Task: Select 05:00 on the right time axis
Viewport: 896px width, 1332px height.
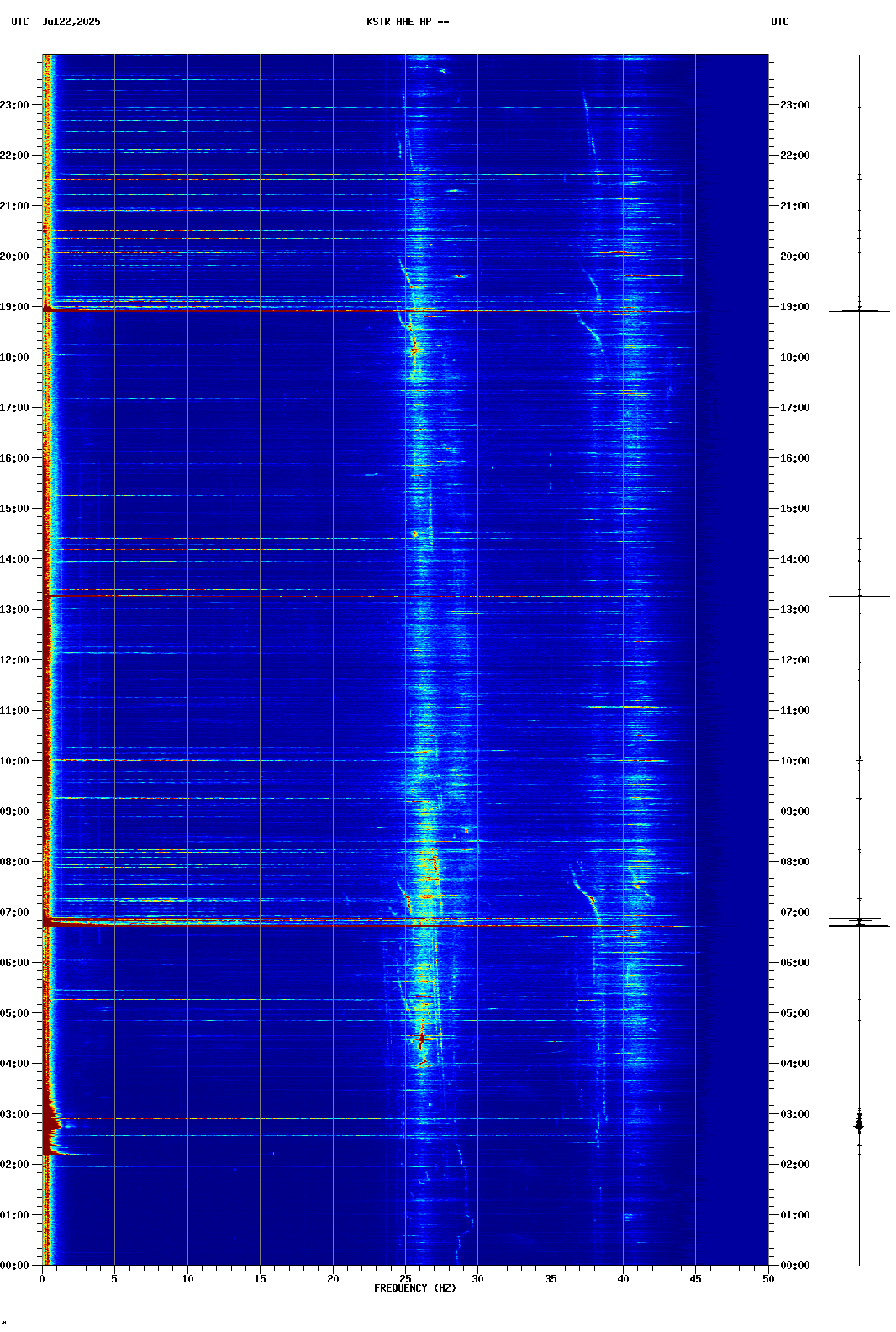Action: tap(795, 1013)
